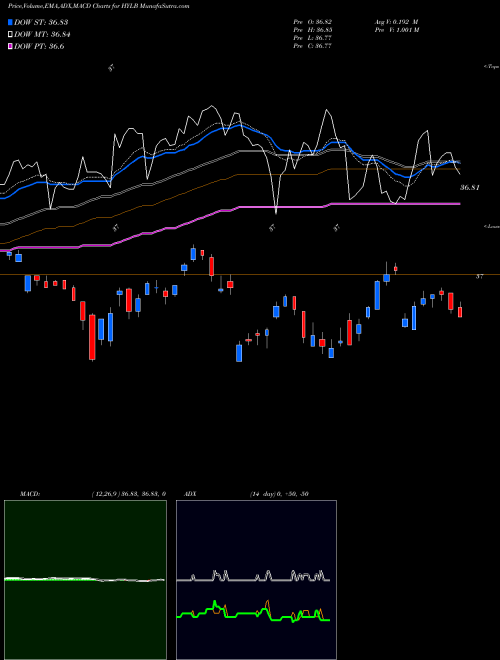Click the 37 price level label at right
The height and width of the screenshot is (660, 500).
tap(479, 276)
